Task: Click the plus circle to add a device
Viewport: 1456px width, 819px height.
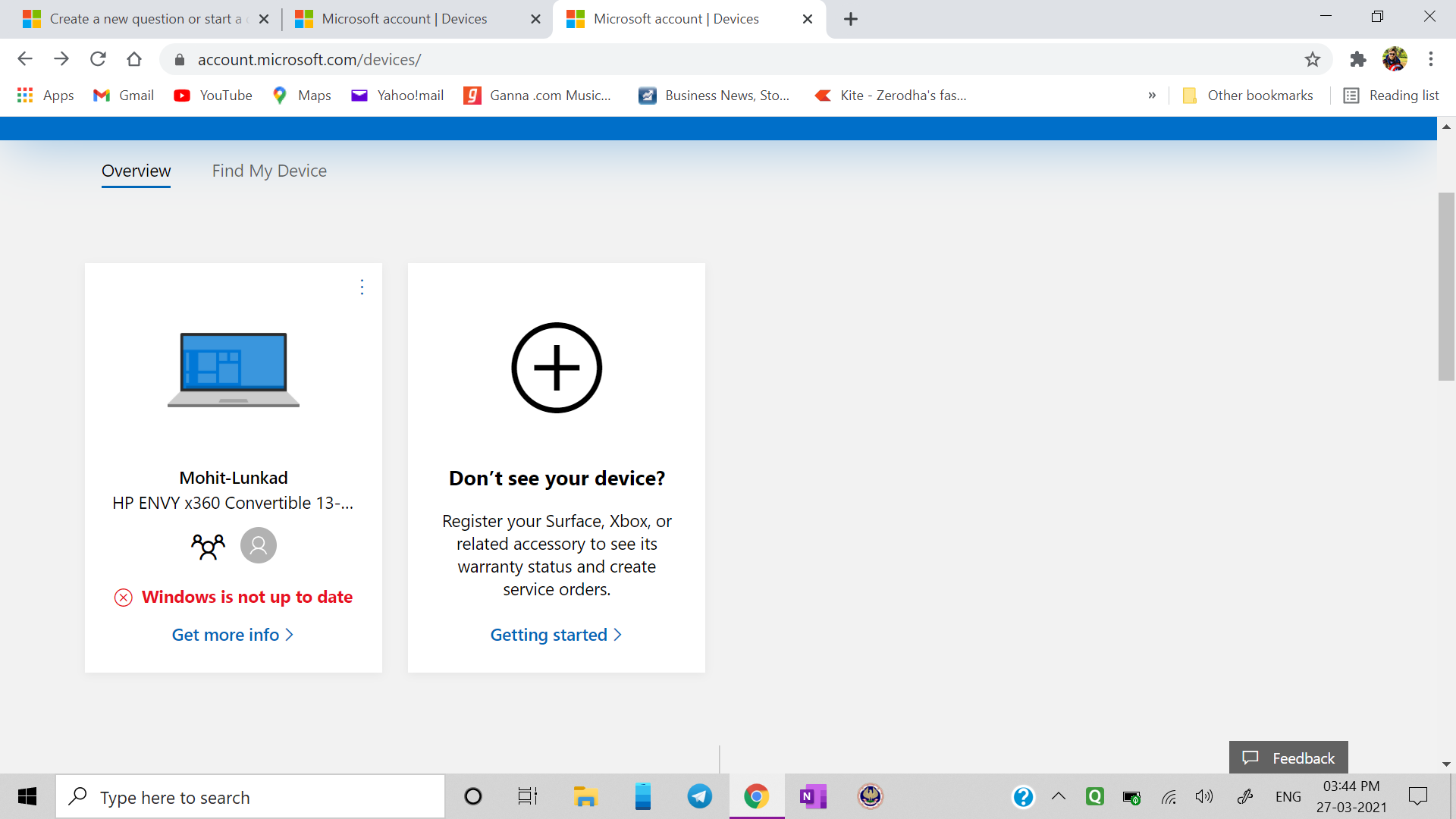Action: pos(557,368)
